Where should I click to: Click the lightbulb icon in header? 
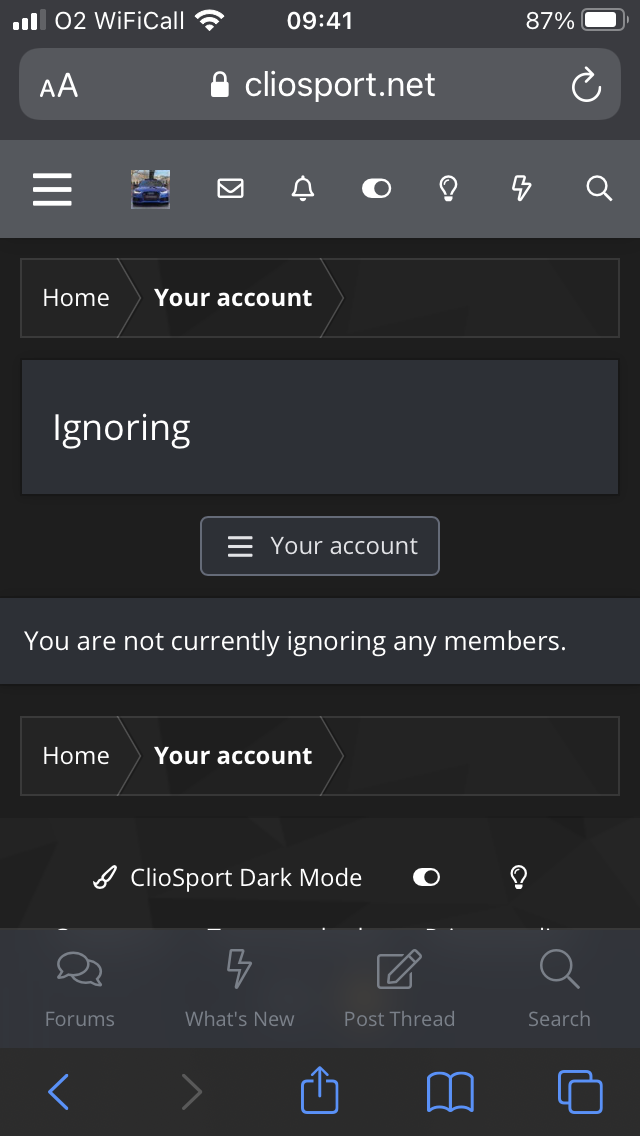pyautogui.click(x=449, y=188)
